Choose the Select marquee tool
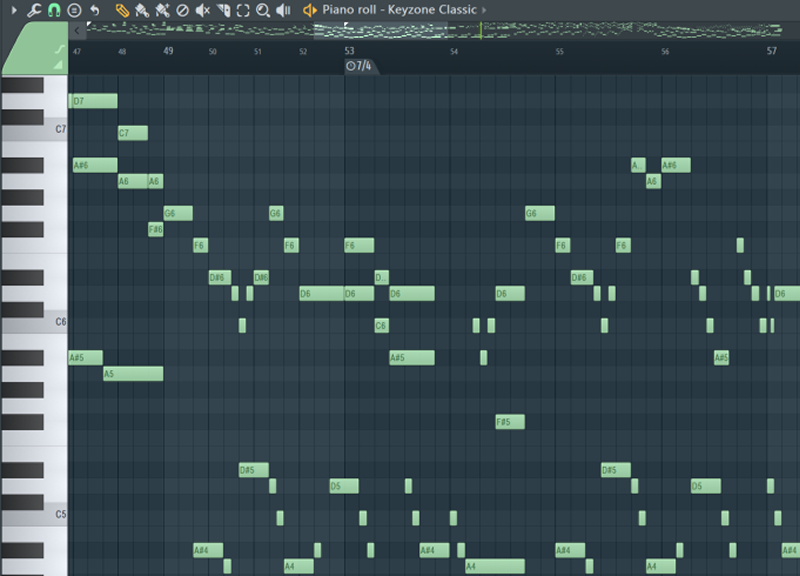The image size is (800, 576). [243, 10]
